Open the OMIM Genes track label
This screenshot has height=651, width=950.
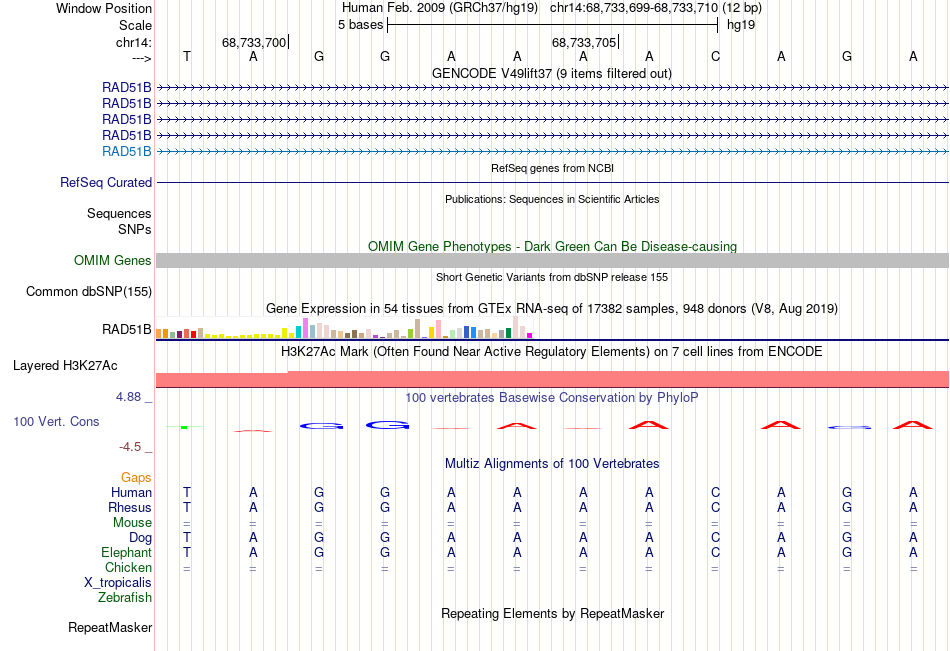pos(113,261)
